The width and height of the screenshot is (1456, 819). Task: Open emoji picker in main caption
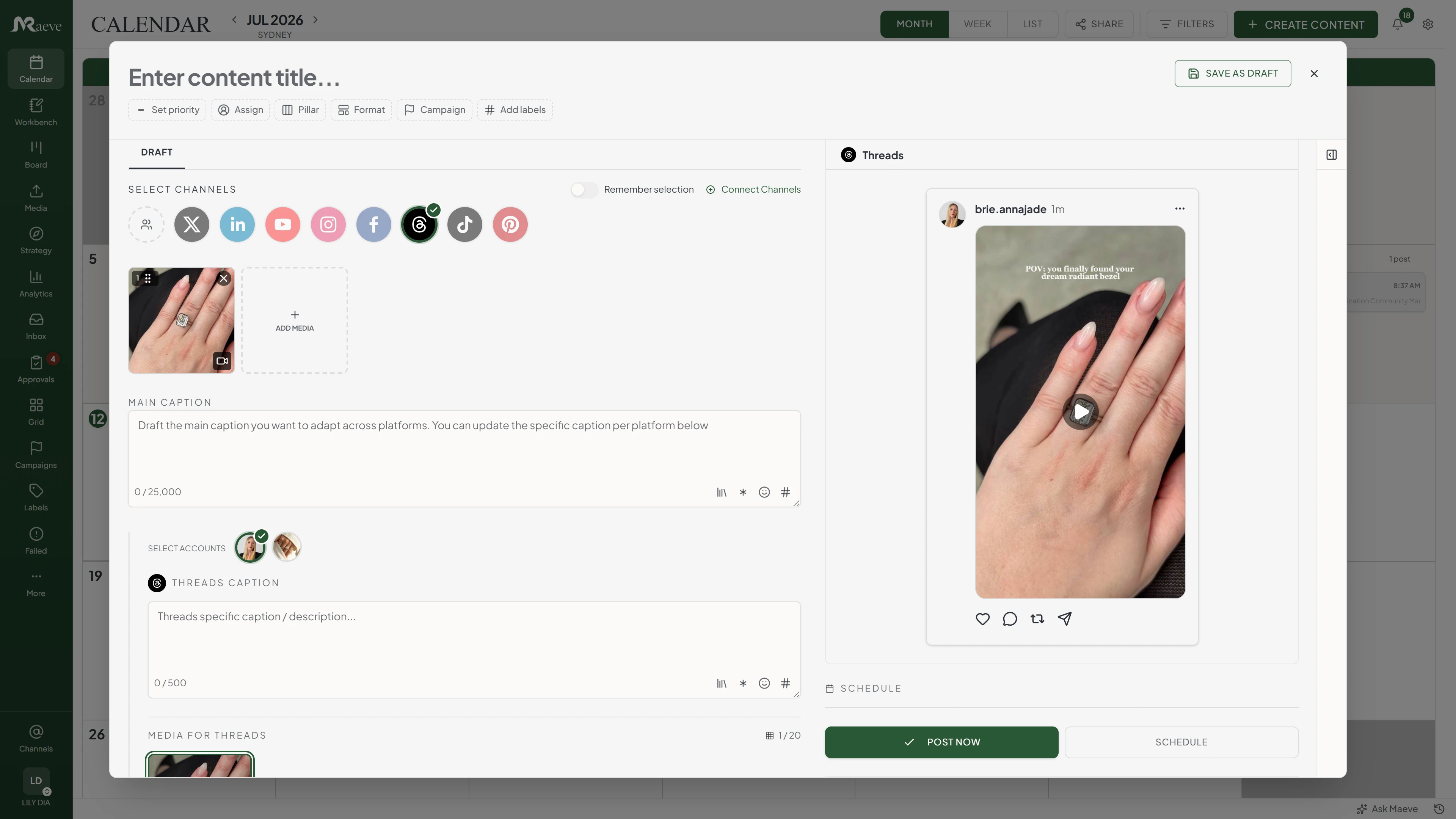point(764,492)
